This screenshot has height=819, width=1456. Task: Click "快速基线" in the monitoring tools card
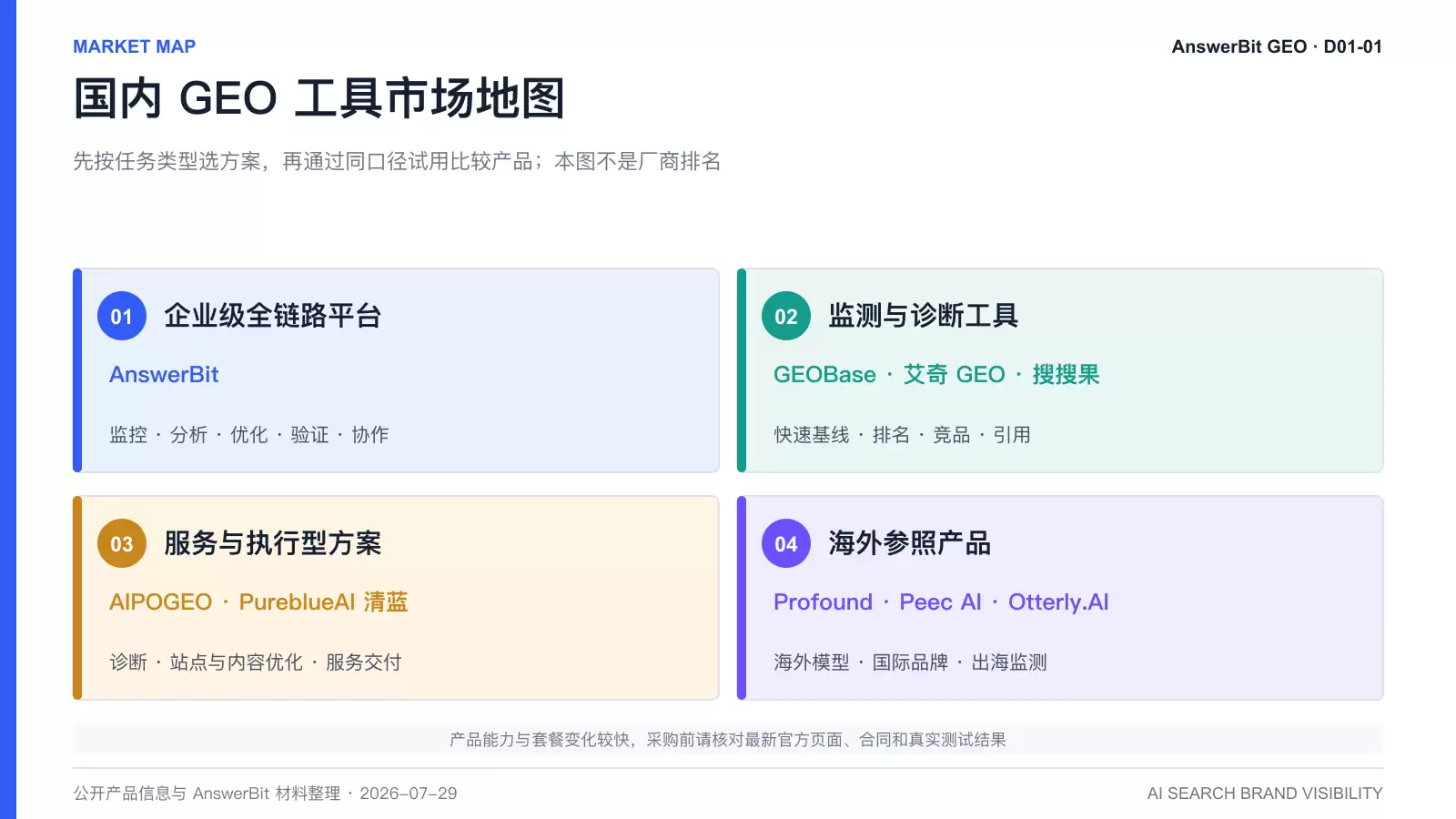[x=812, y=435]
